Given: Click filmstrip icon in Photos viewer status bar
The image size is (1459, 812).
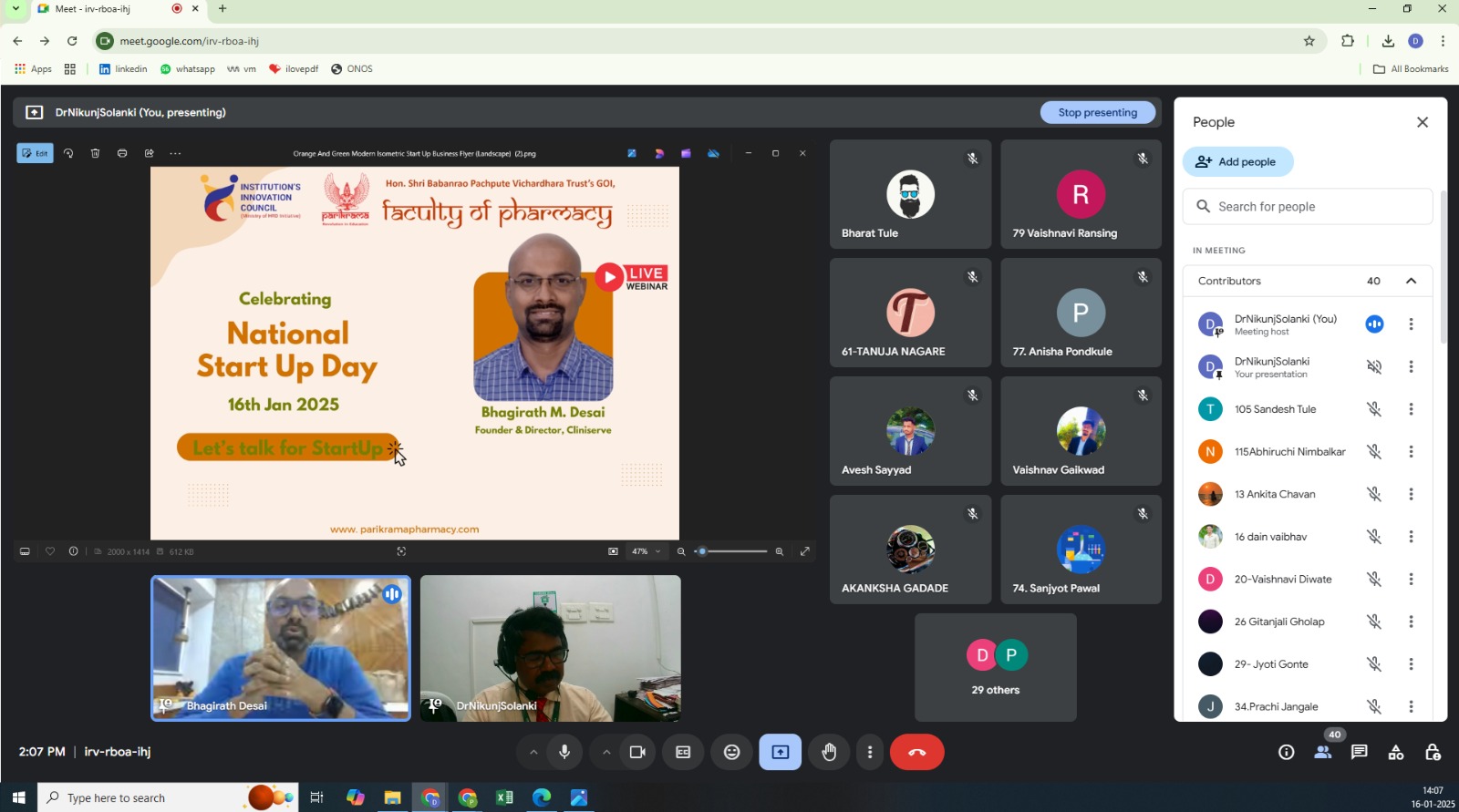Looking at the screenshot, I should 25,551.
